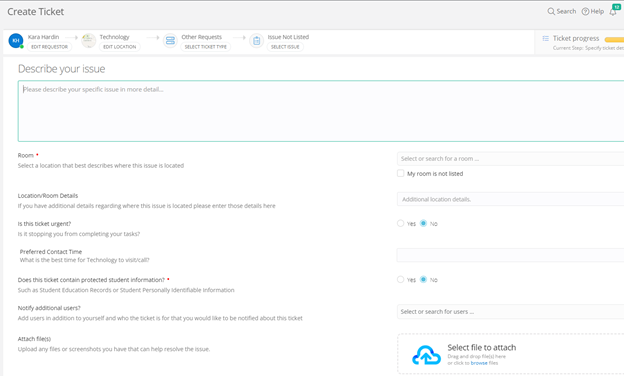This screenshot has height=376, width=624.
Task: Select Yes for protected student information
Action: [400, 279]
